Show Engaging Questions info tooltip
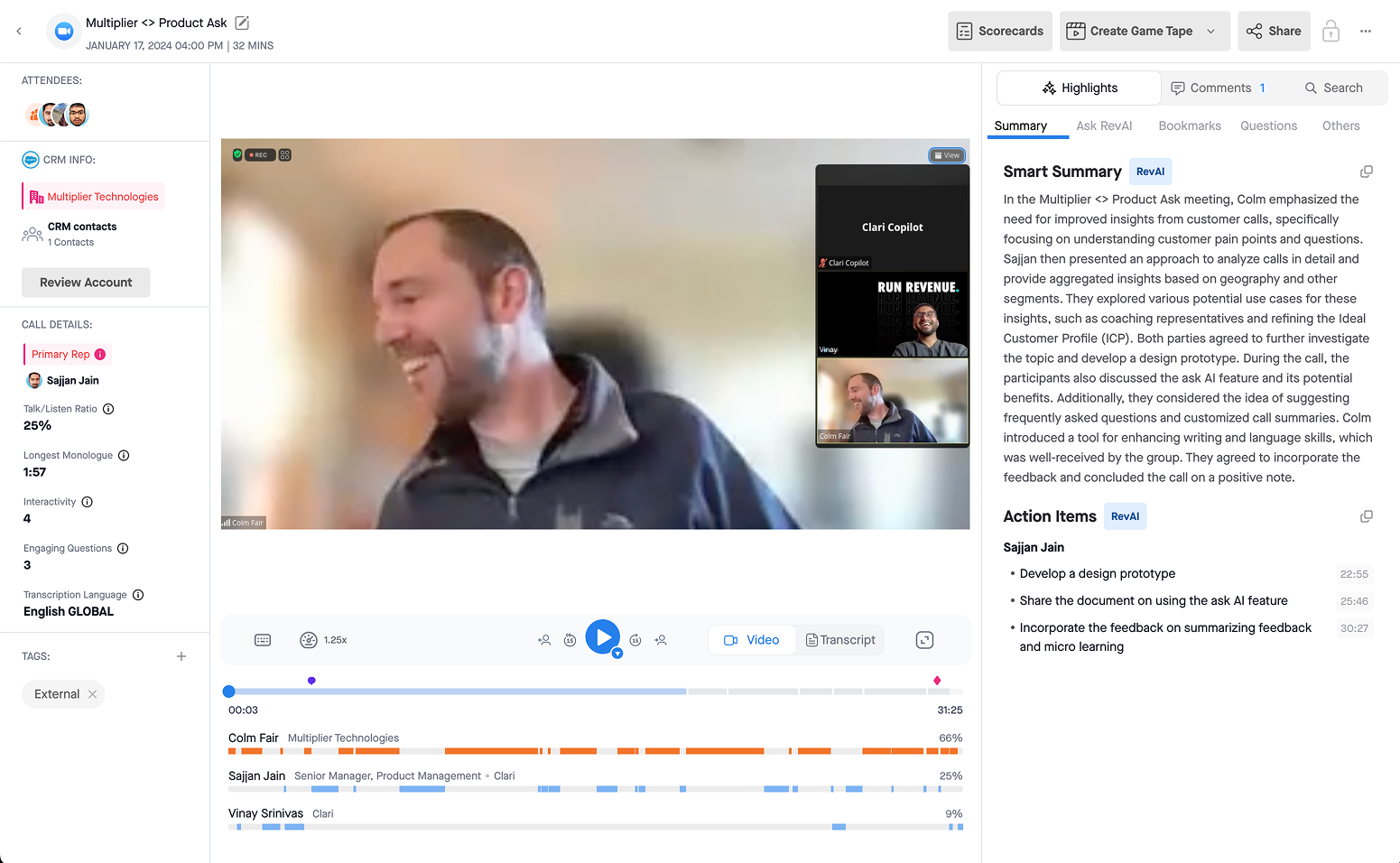This screenshot has height=863, width=1400. (x=123, y=548)
